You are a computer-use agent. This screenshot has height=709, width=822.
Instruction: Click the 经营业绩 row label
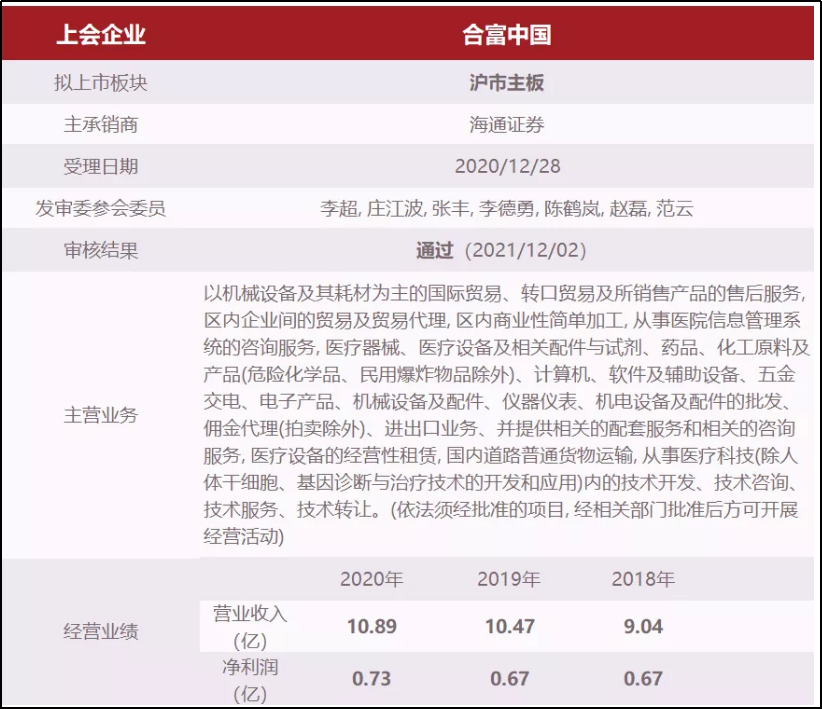coord(100,631)
